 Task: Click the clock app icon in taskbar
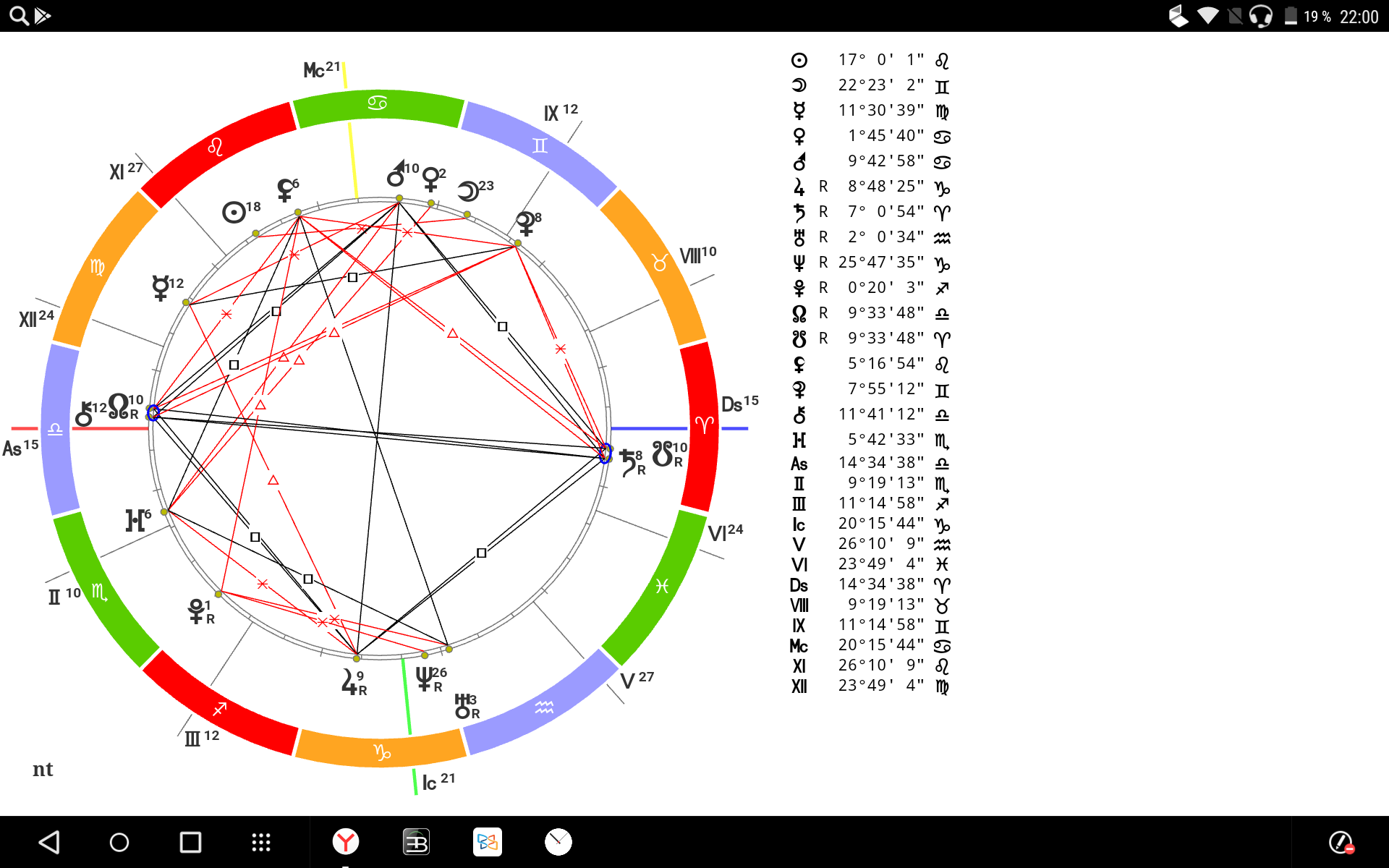[558, 840]
